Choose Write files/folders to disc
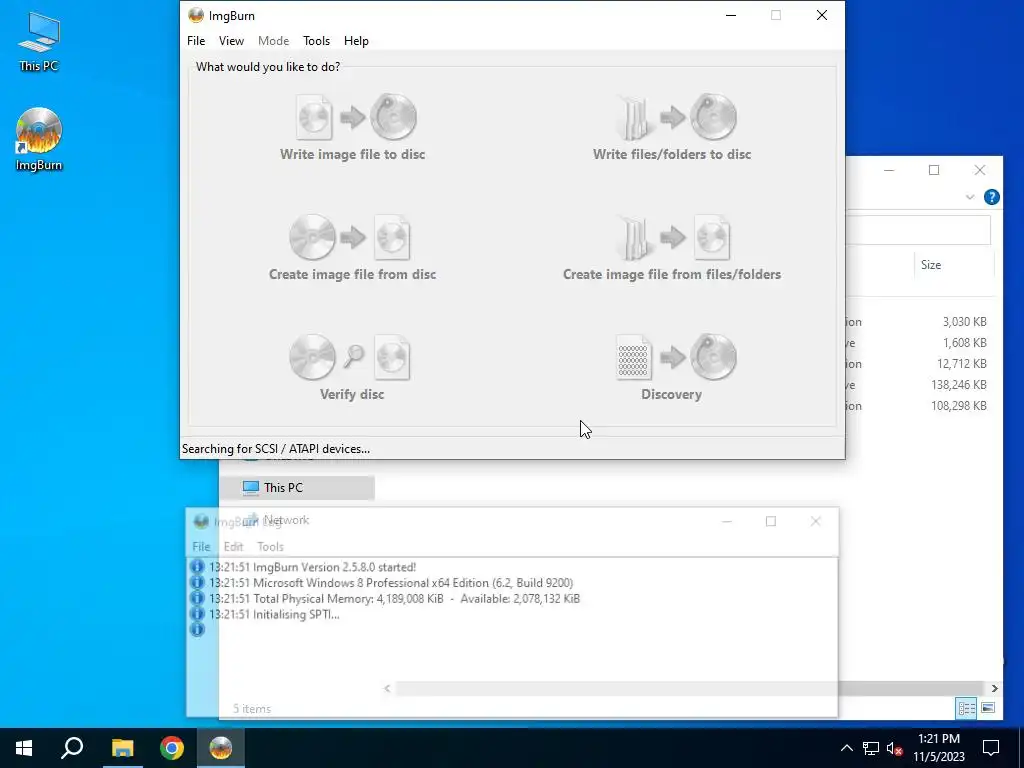 [672, 127]
